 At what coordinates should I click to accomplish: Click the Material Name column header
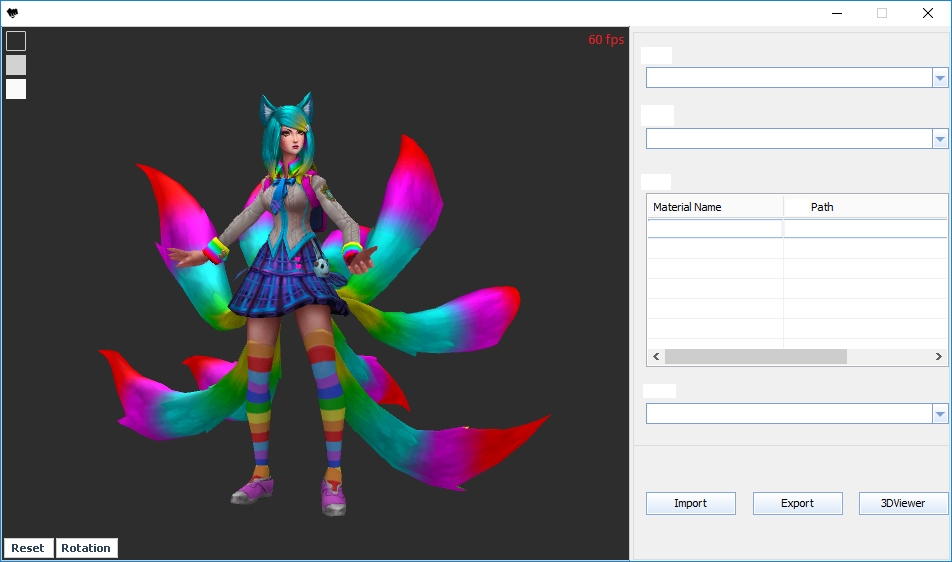(x=715, y=207)
